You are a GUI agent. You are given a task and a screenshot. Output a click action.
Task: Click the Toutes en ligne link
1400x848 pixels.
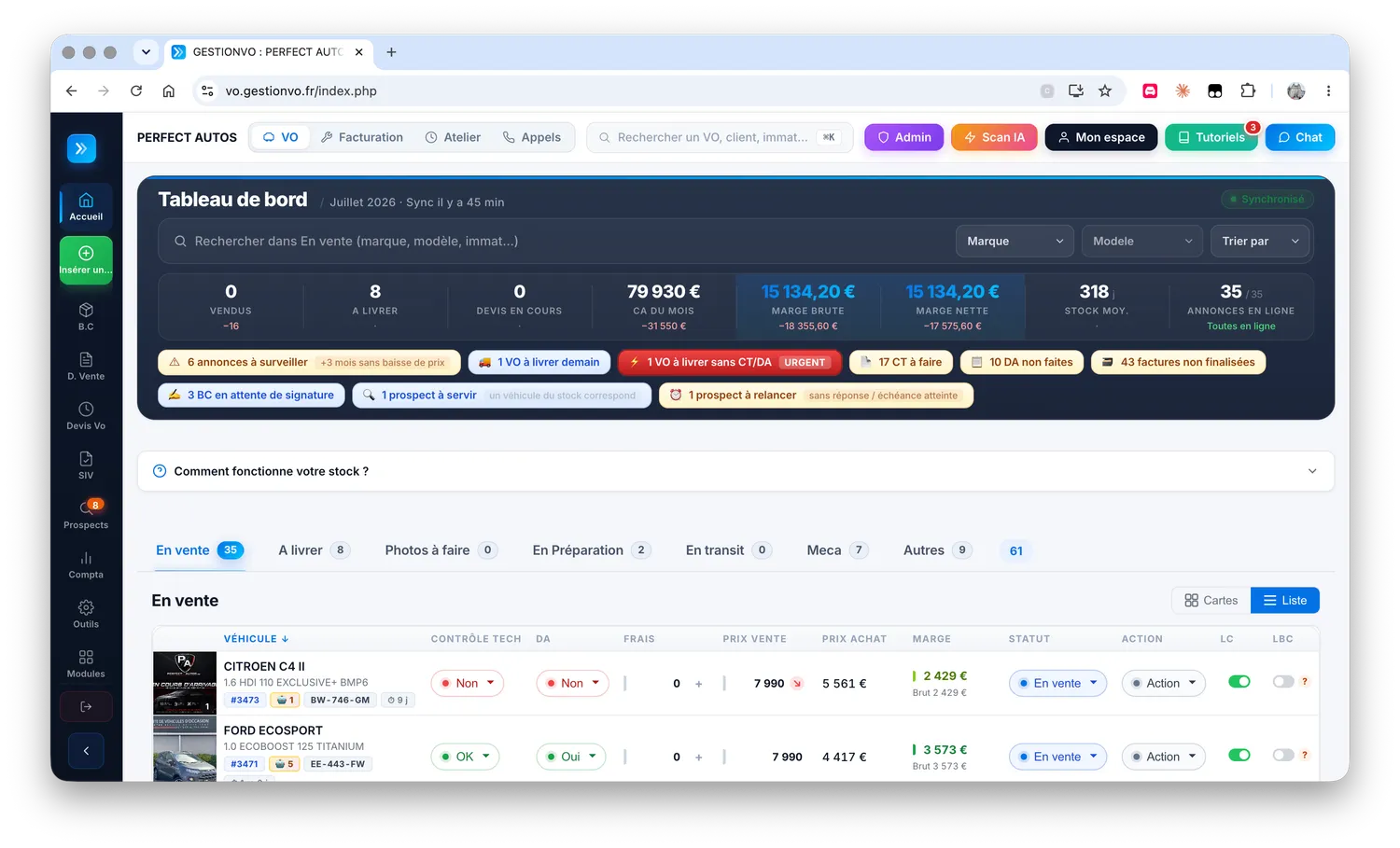(1240, 327)
